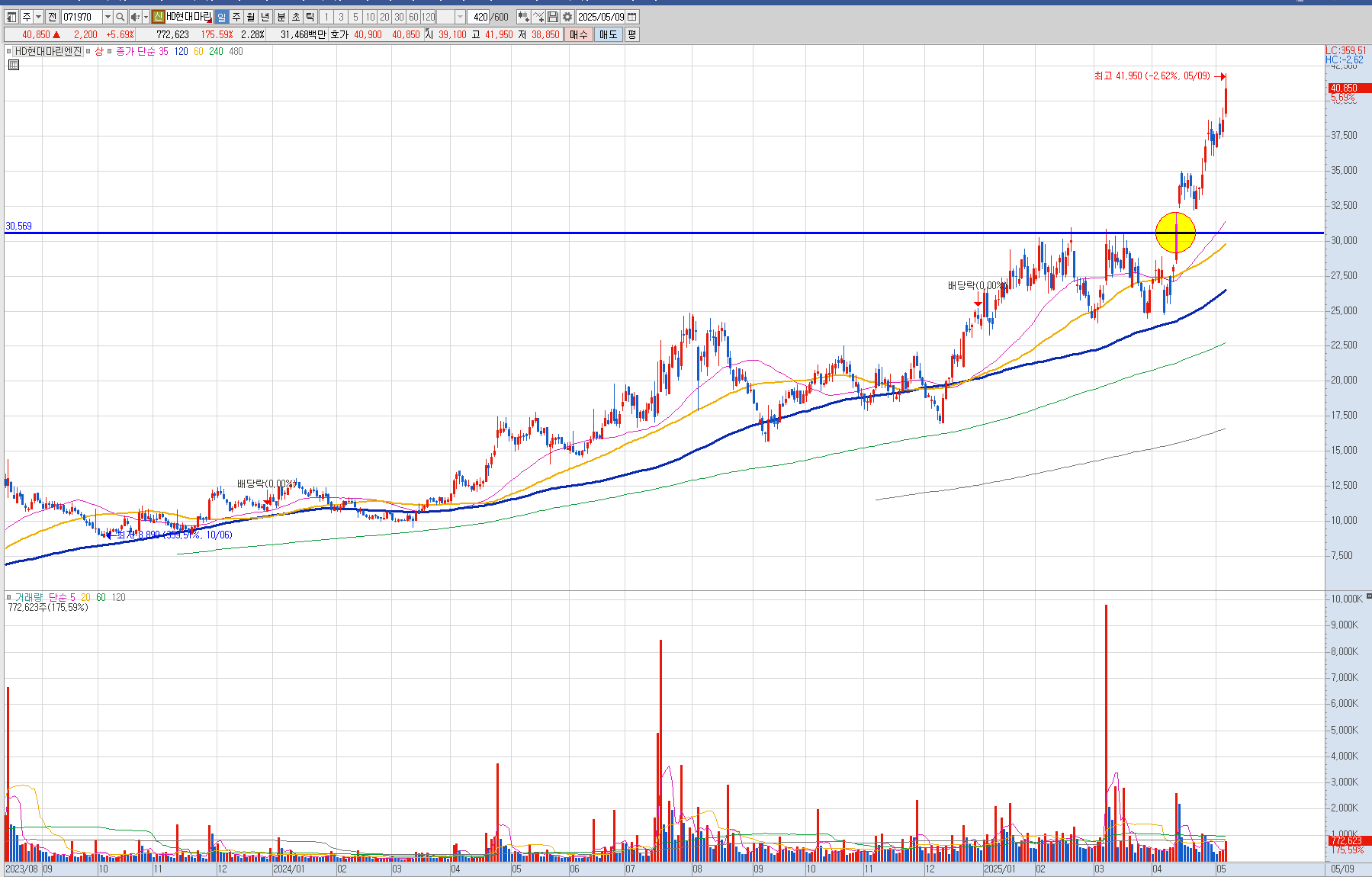
Task: Open the 주 market type dropdown arrow
Action: click(x=38, y=17)
